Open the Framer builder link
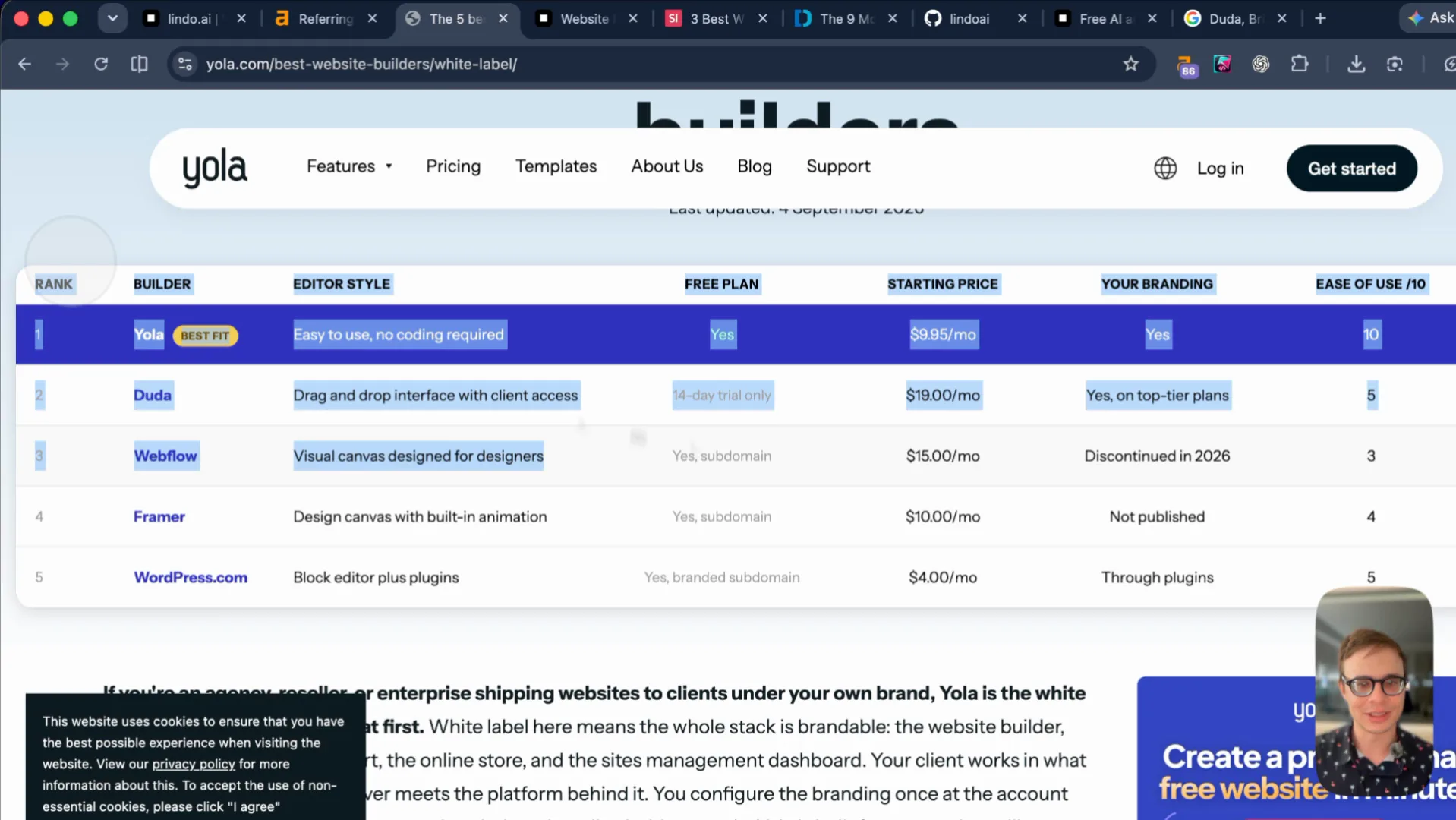This screenshot has width=1456, height=820. click(x=159, y=516)
